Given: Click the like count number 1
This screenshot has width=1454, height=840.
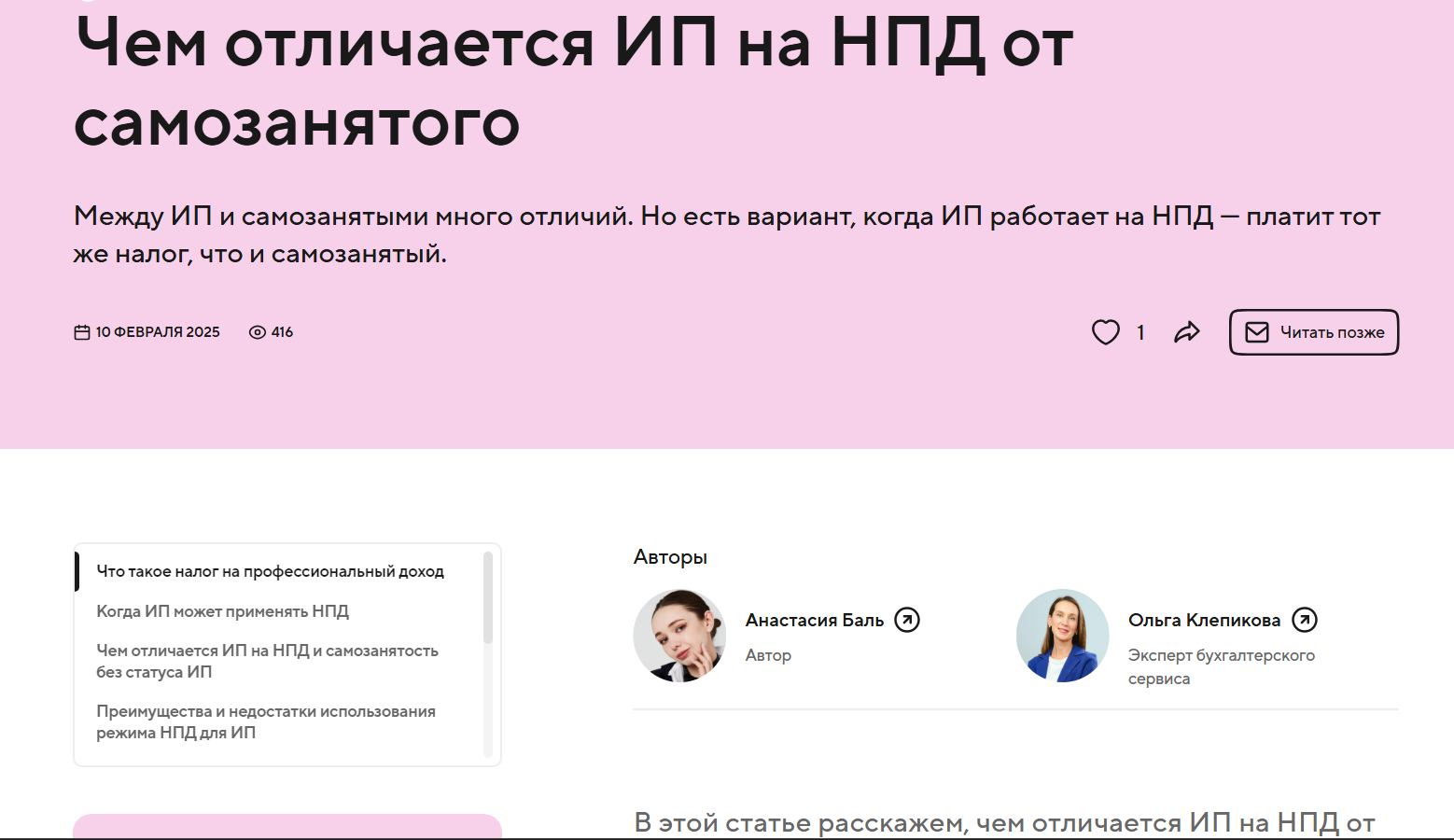Looking at the screenshot, I should pos(1140,332).
